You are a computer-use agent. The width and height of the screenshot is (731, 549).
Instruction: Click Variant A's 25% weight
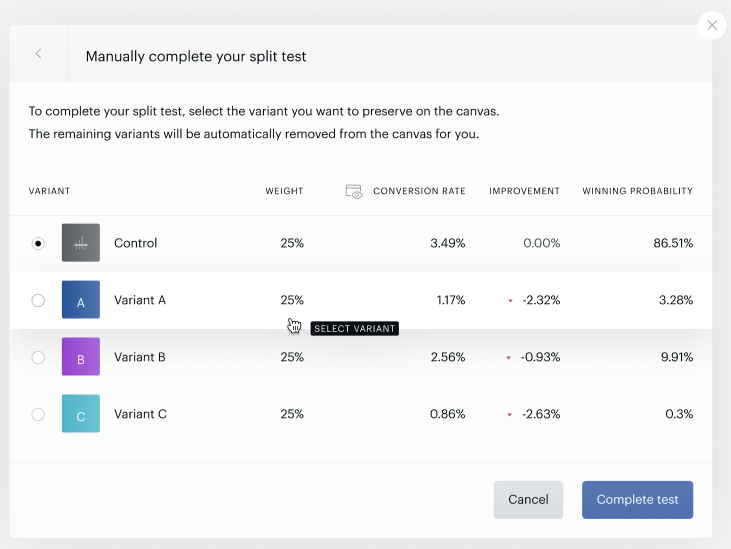292,300
